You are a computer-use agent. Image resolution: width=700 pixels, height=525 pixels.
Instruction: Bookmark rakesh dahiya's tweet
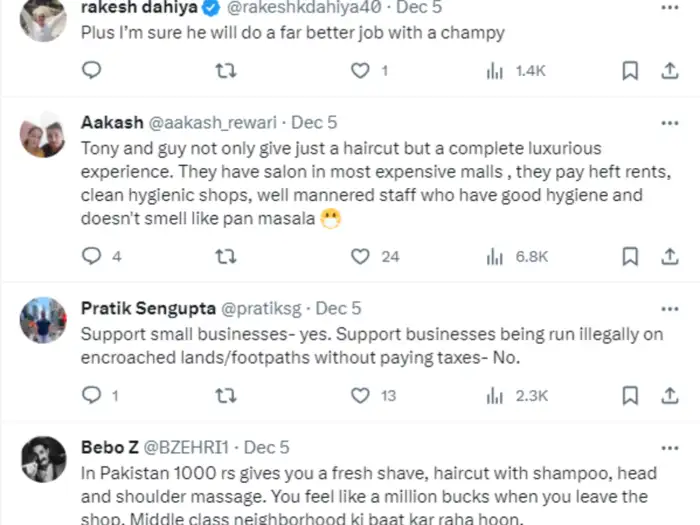click(630, 71)
